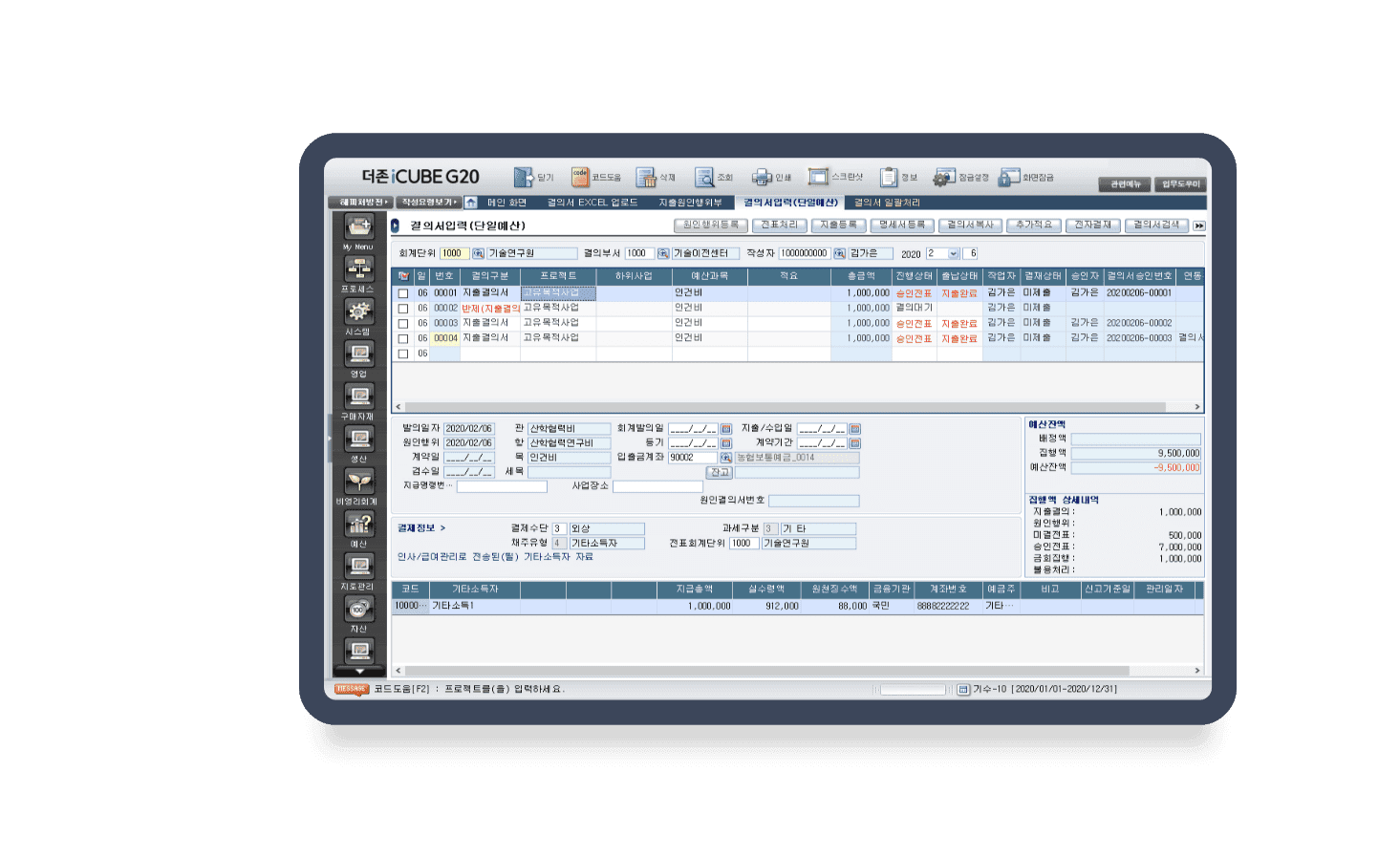
Task: Open 자산 module in sidebar
Action: coord(359,609)
